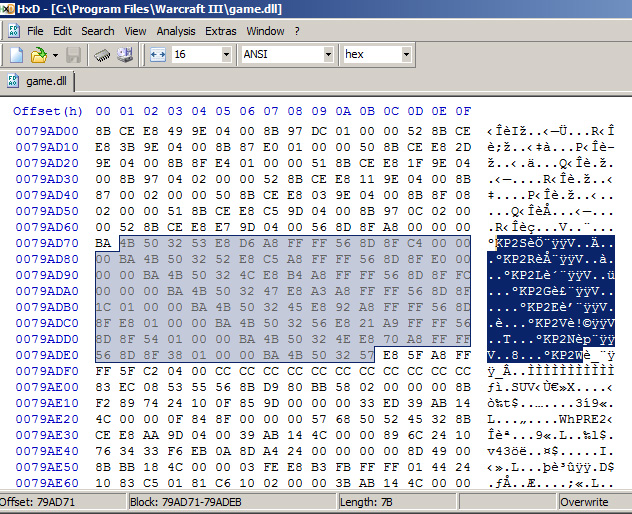Image resolution: width=632 pixels, height=514 pixels.
Task: Click offset row 0079AE60
Action: coord(47,483)
